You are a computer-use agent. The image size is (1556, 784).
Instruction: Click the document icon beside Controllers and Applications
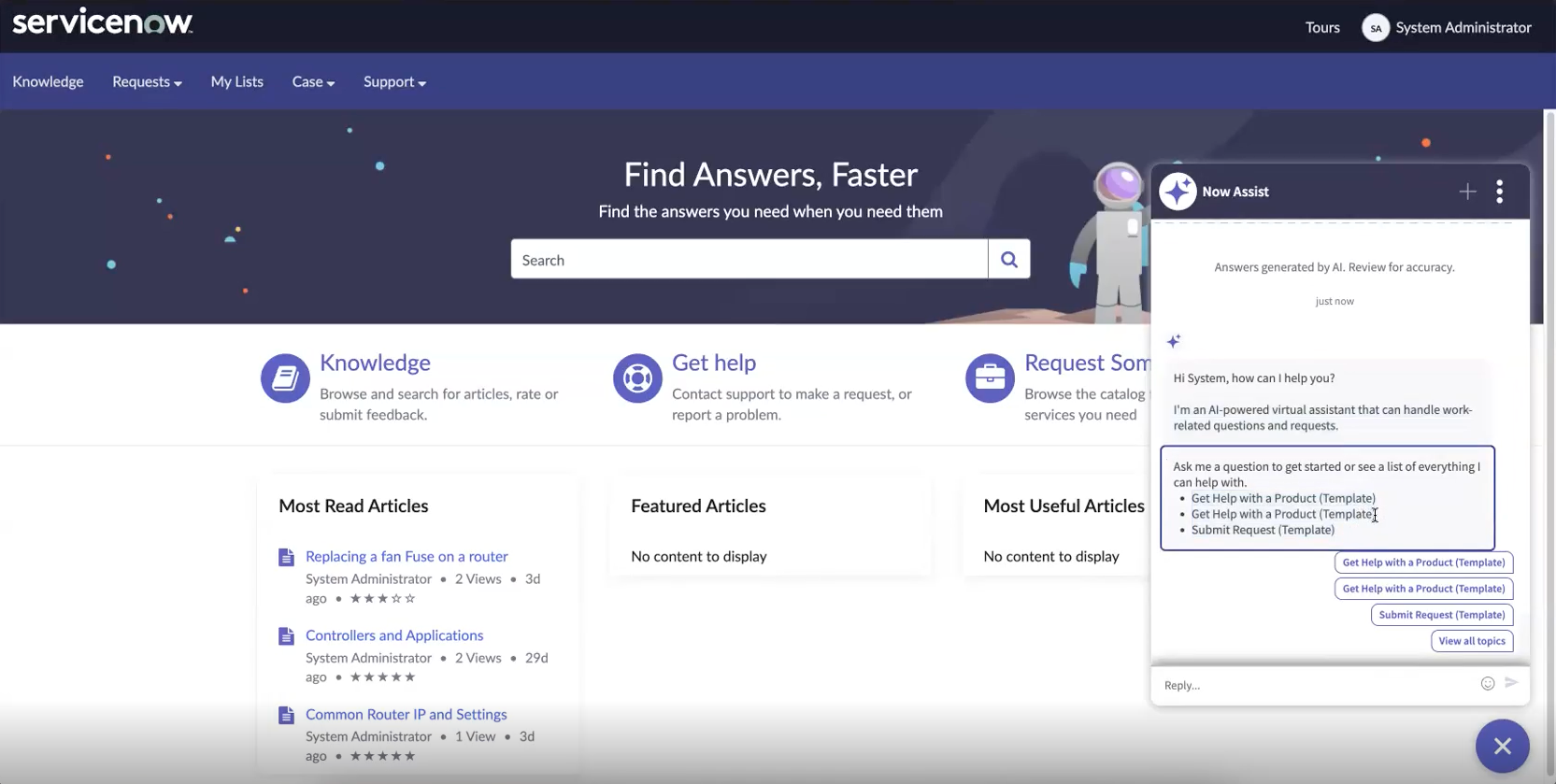[287, 636]
